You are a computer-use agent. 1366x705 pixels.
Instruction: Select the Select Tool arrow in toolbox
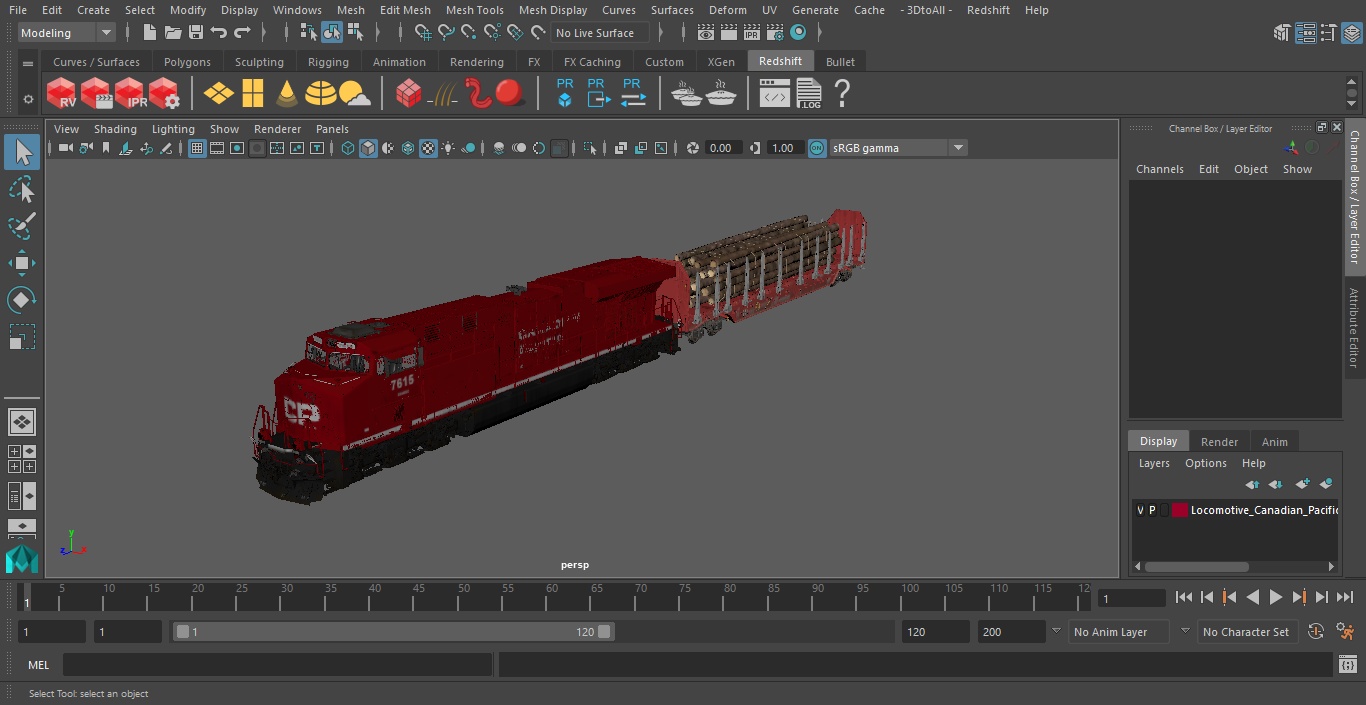[x=21, y=152]
